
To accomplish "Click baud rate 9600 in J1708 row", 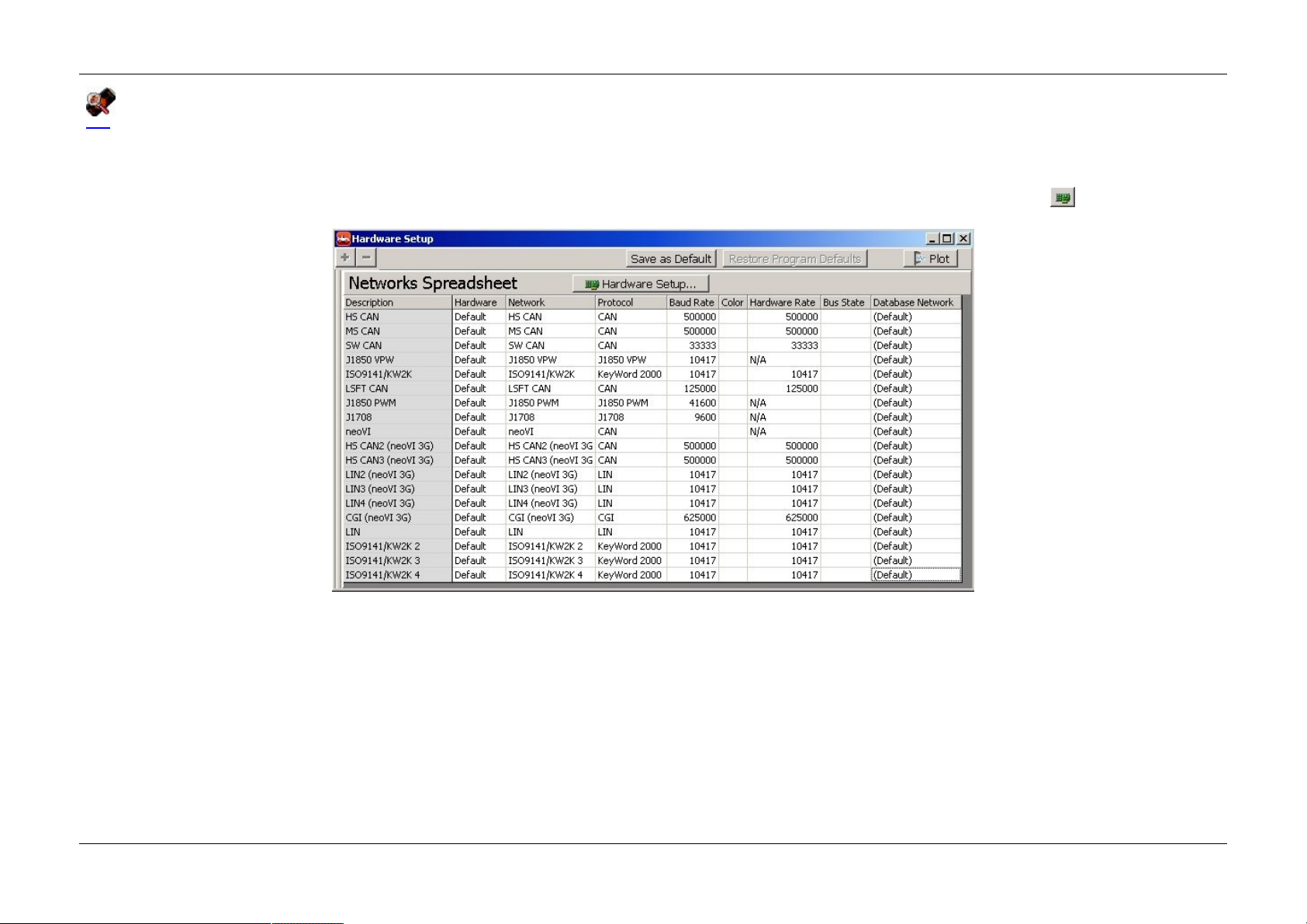I will coord(693,417).
